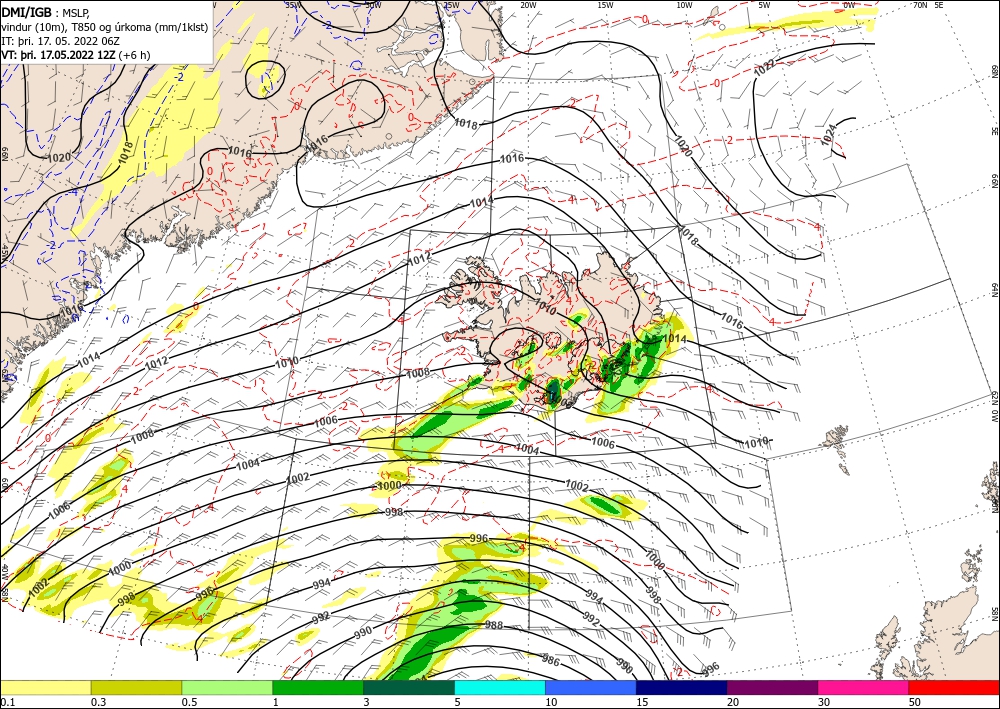
Task: Click the olive 0.3–0.5 legend swatch
Action: click(136, 687)
